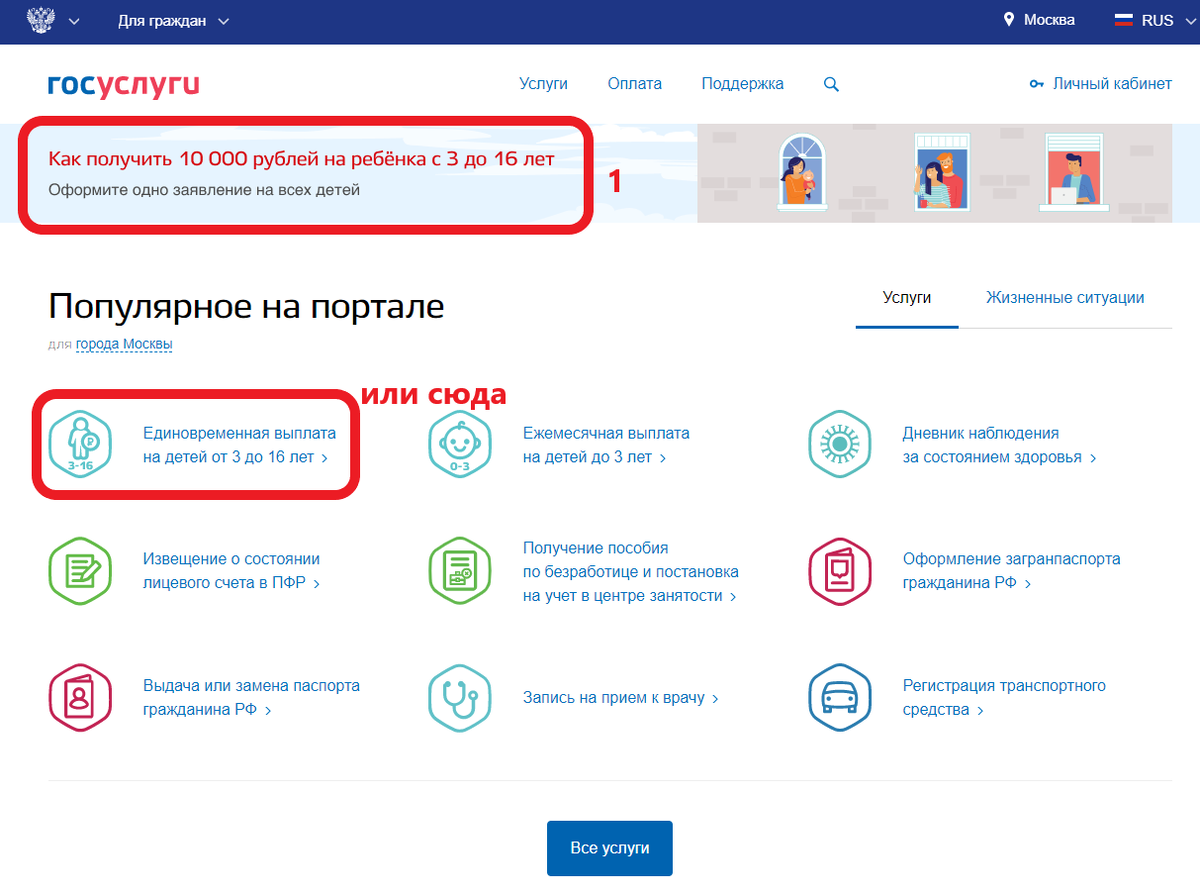Viewport: 1200px width, 895px height.
Task: Expand the dropdown arrow next to the emblem
Action: 74,21
